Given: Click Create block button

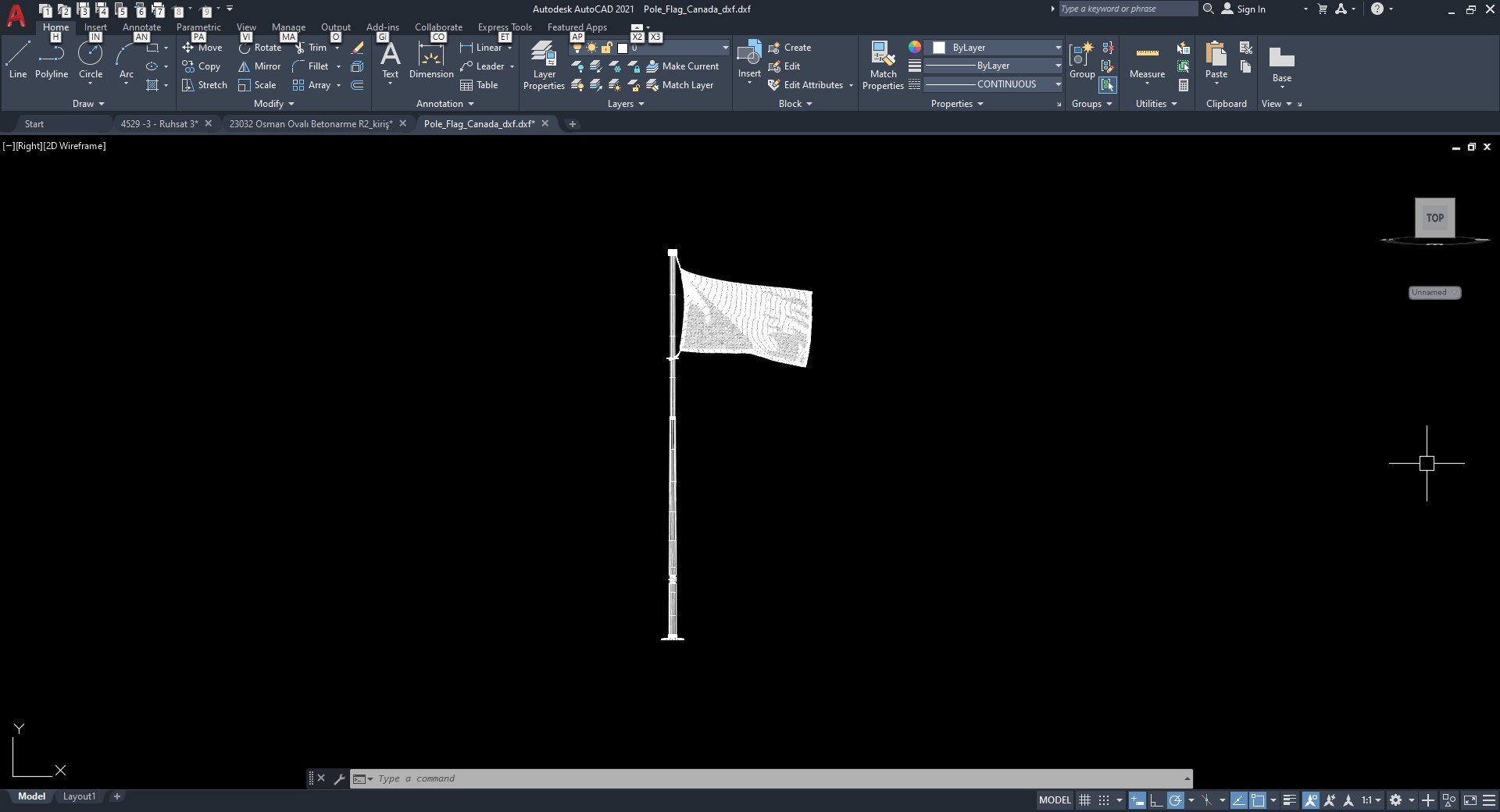Looking at the screenshot, I should tap(790, 48).
